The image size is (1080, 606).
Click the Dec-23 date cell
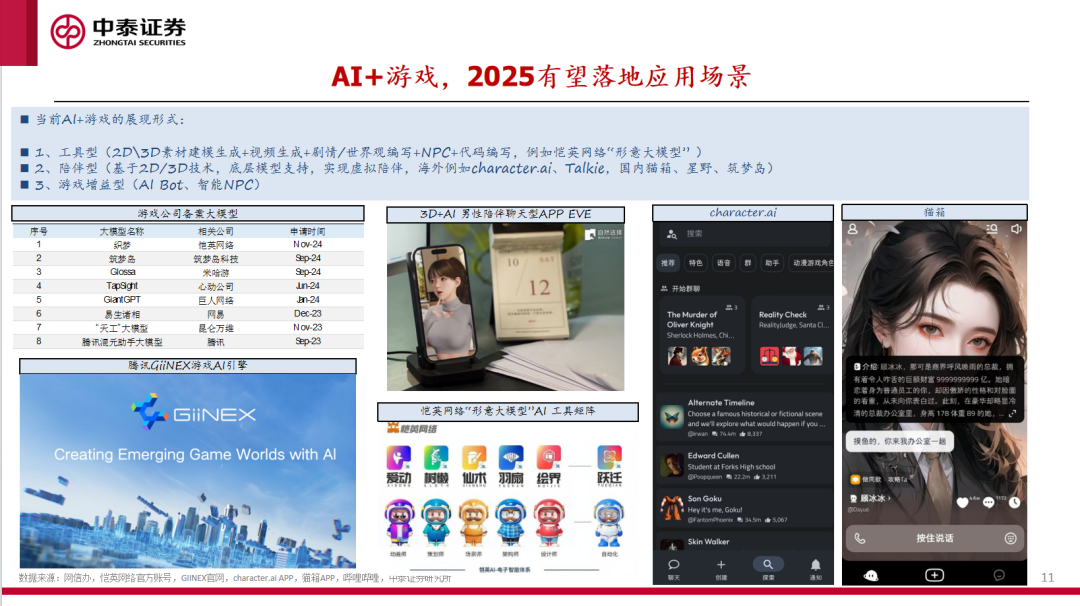point(307,313)
